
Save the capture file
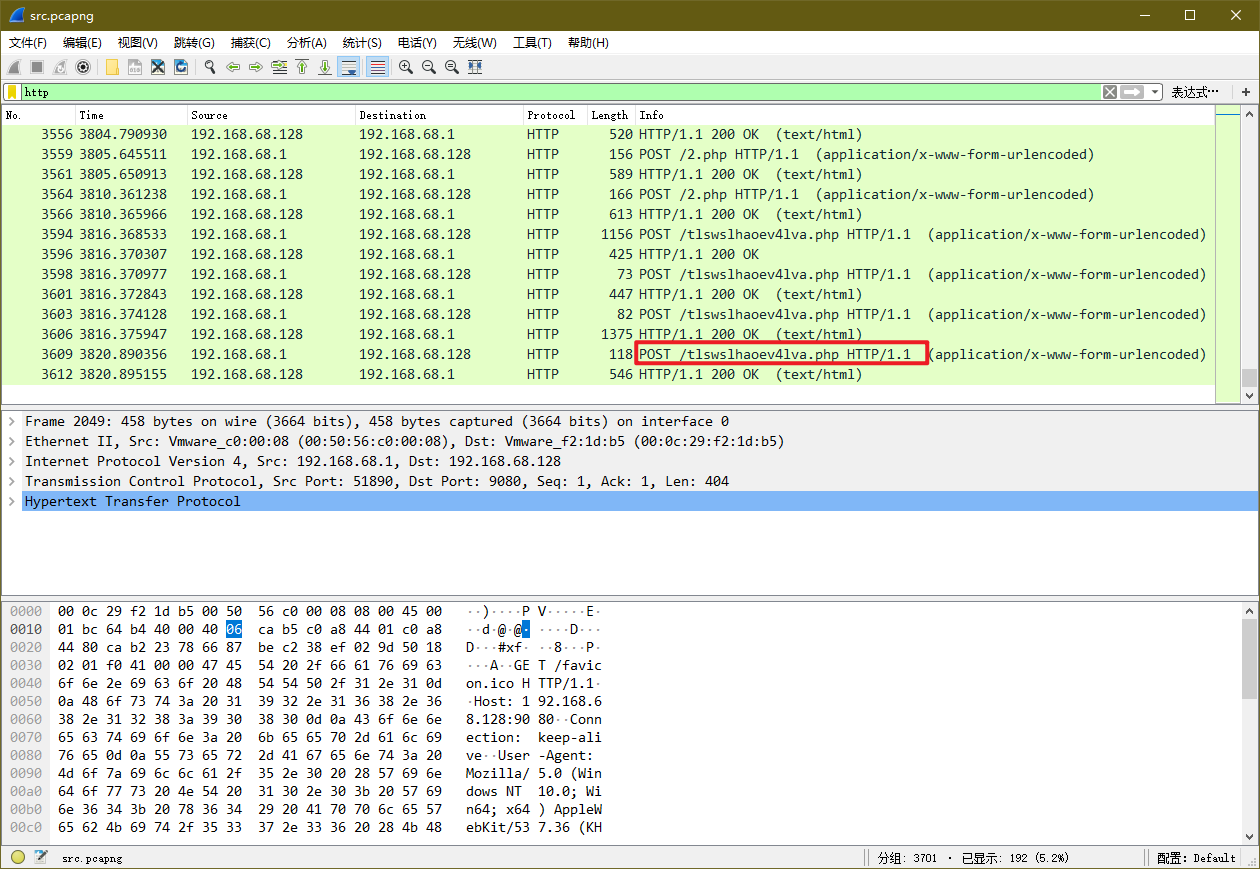point(135,67)
